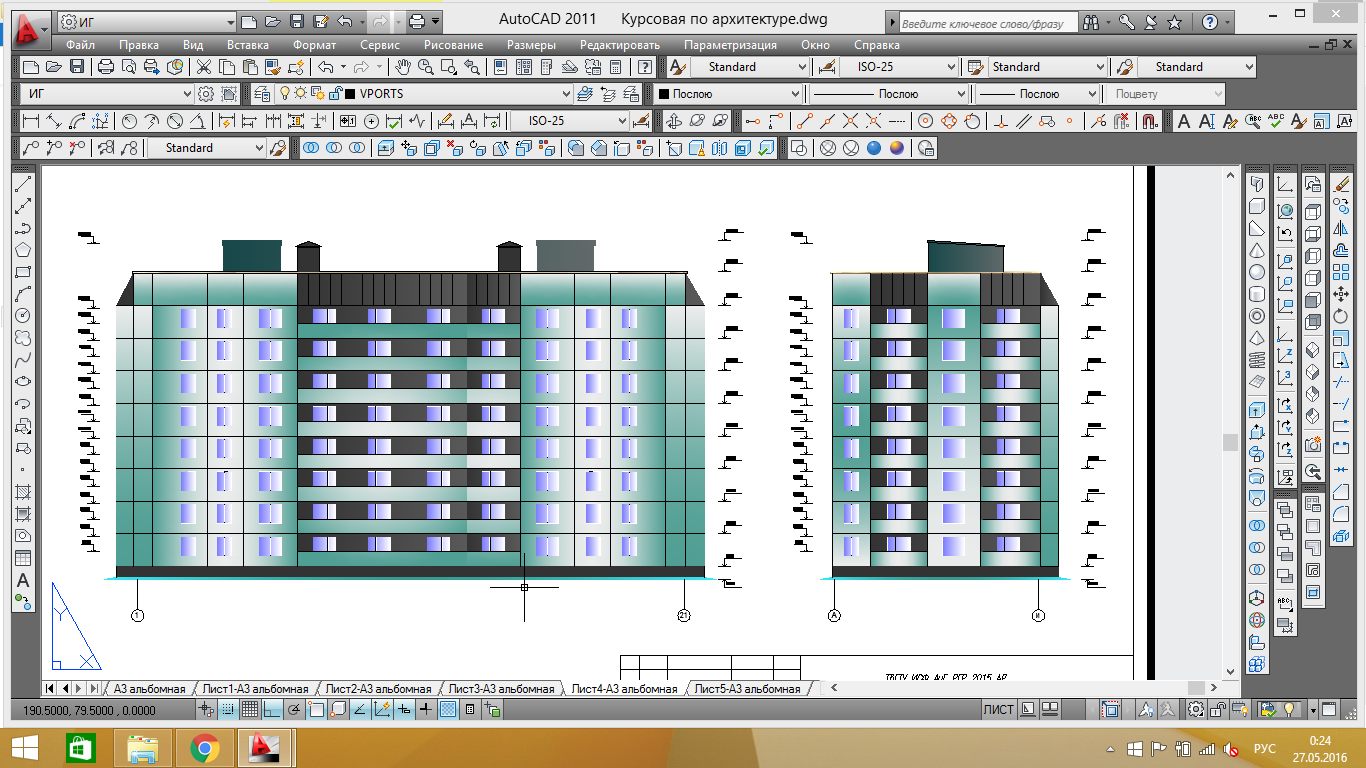Open the Параметризация menu

point(730,45)
